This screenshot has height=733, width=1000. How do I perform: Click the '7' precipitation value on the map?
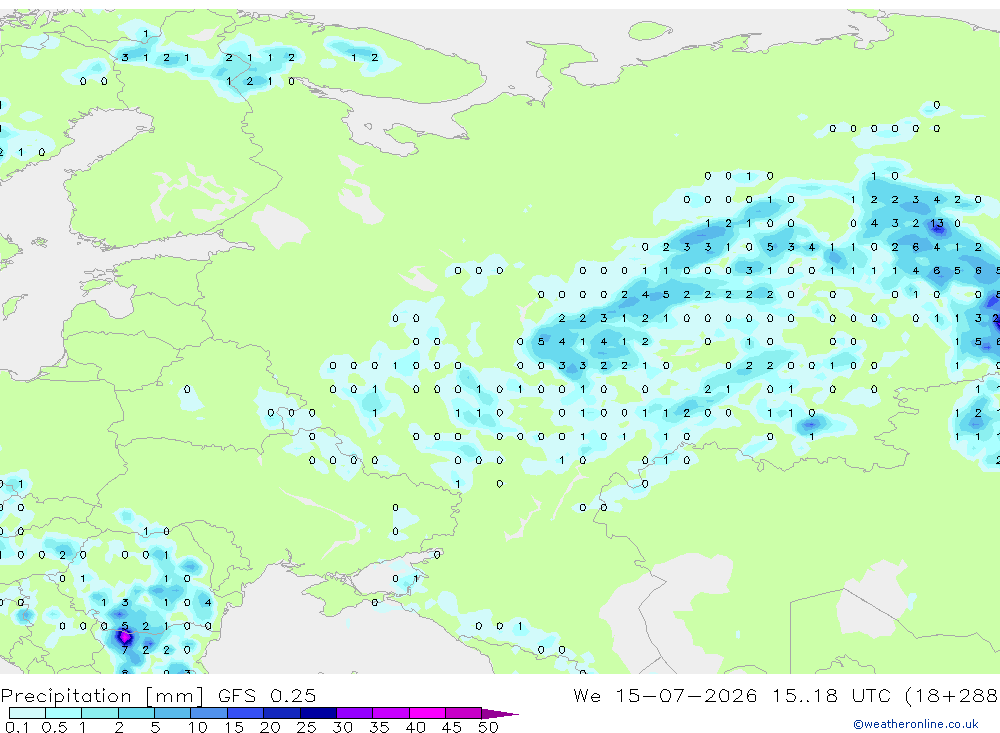tap(125, 650)
